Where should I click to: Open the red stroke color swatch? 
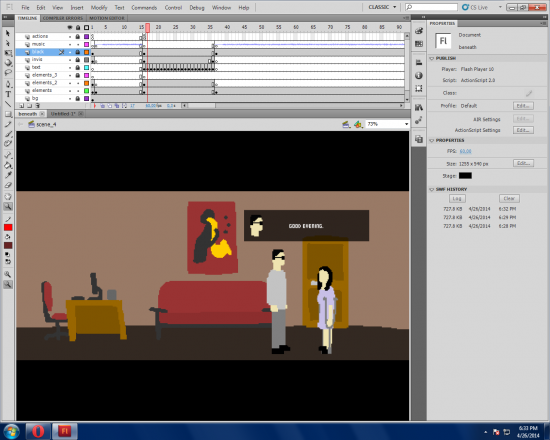(8, 227)
